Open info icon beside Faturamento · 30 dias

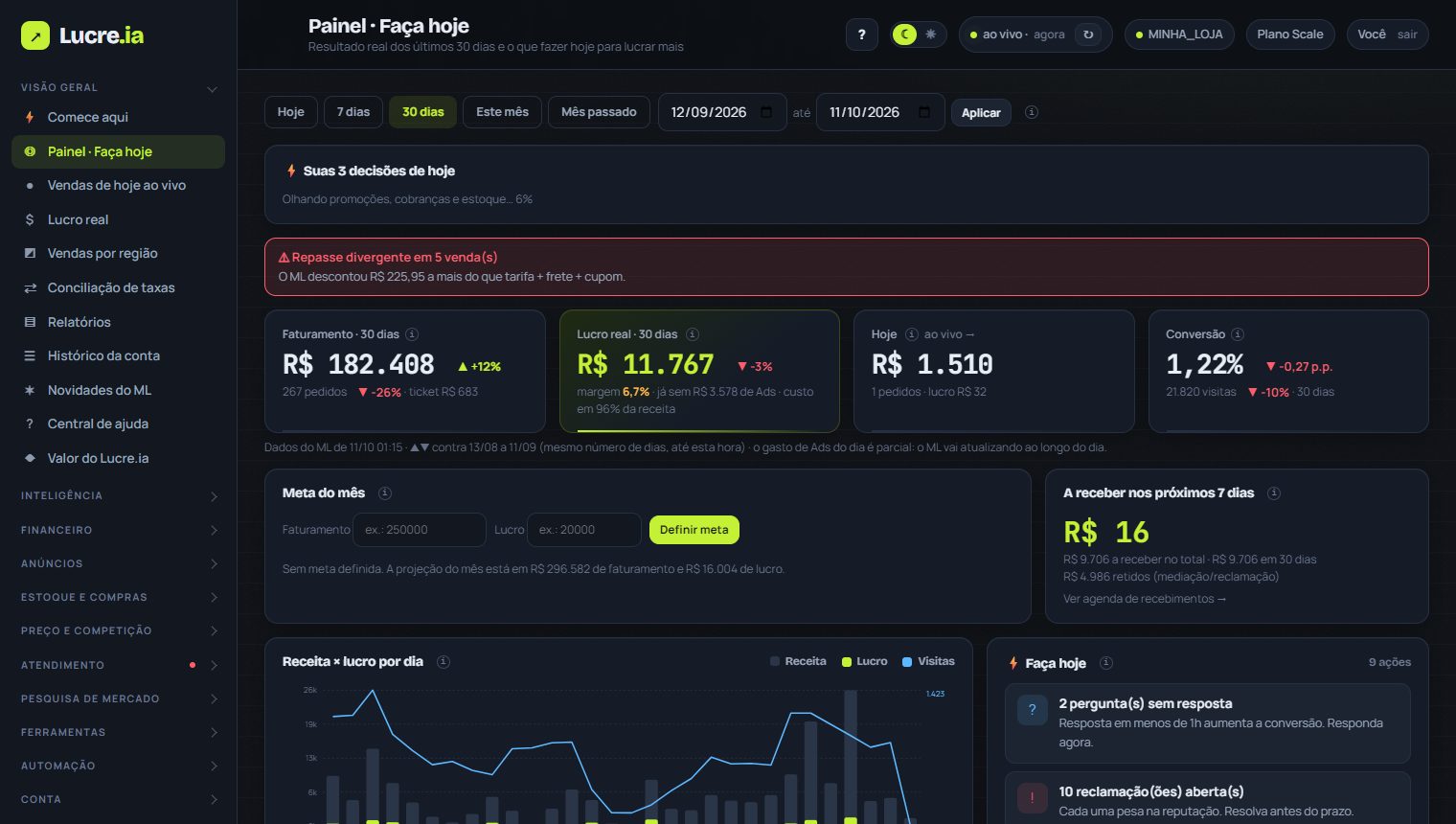pyautogui.click(x=412, y=334)
